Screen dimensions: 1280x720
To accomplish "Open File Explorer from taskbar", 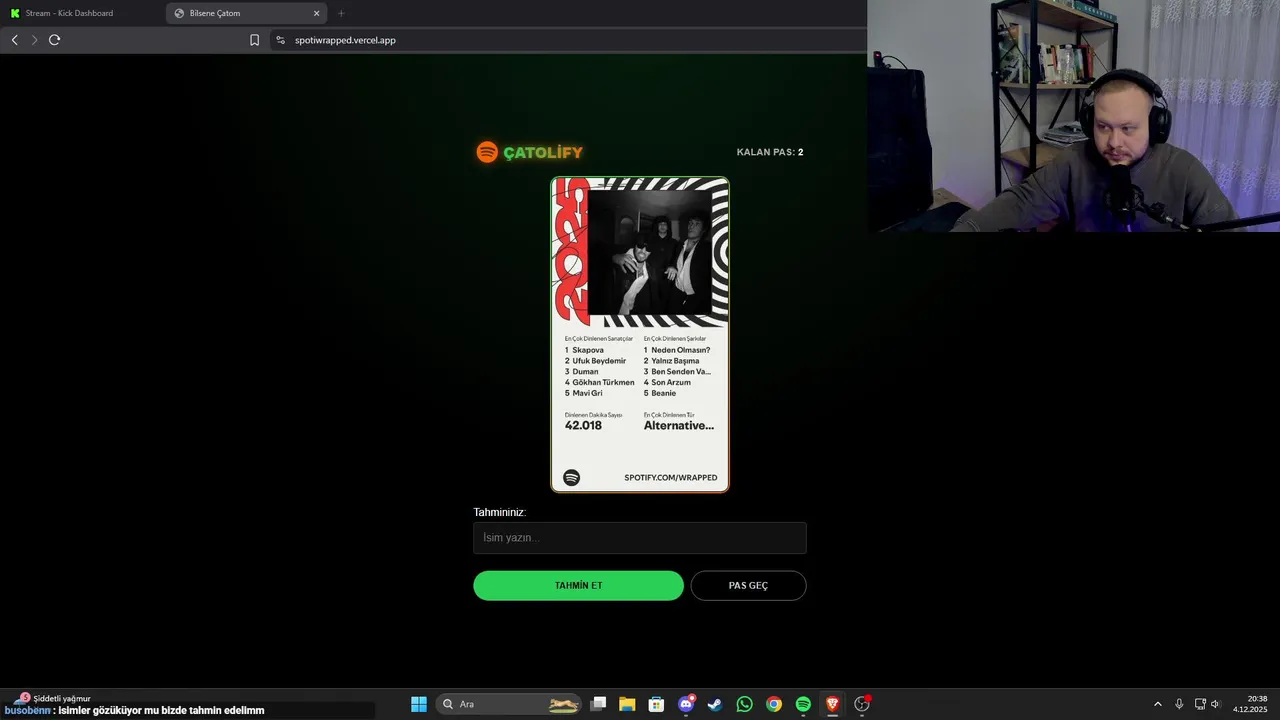I will pyautogui.click(x=627, y=704).
